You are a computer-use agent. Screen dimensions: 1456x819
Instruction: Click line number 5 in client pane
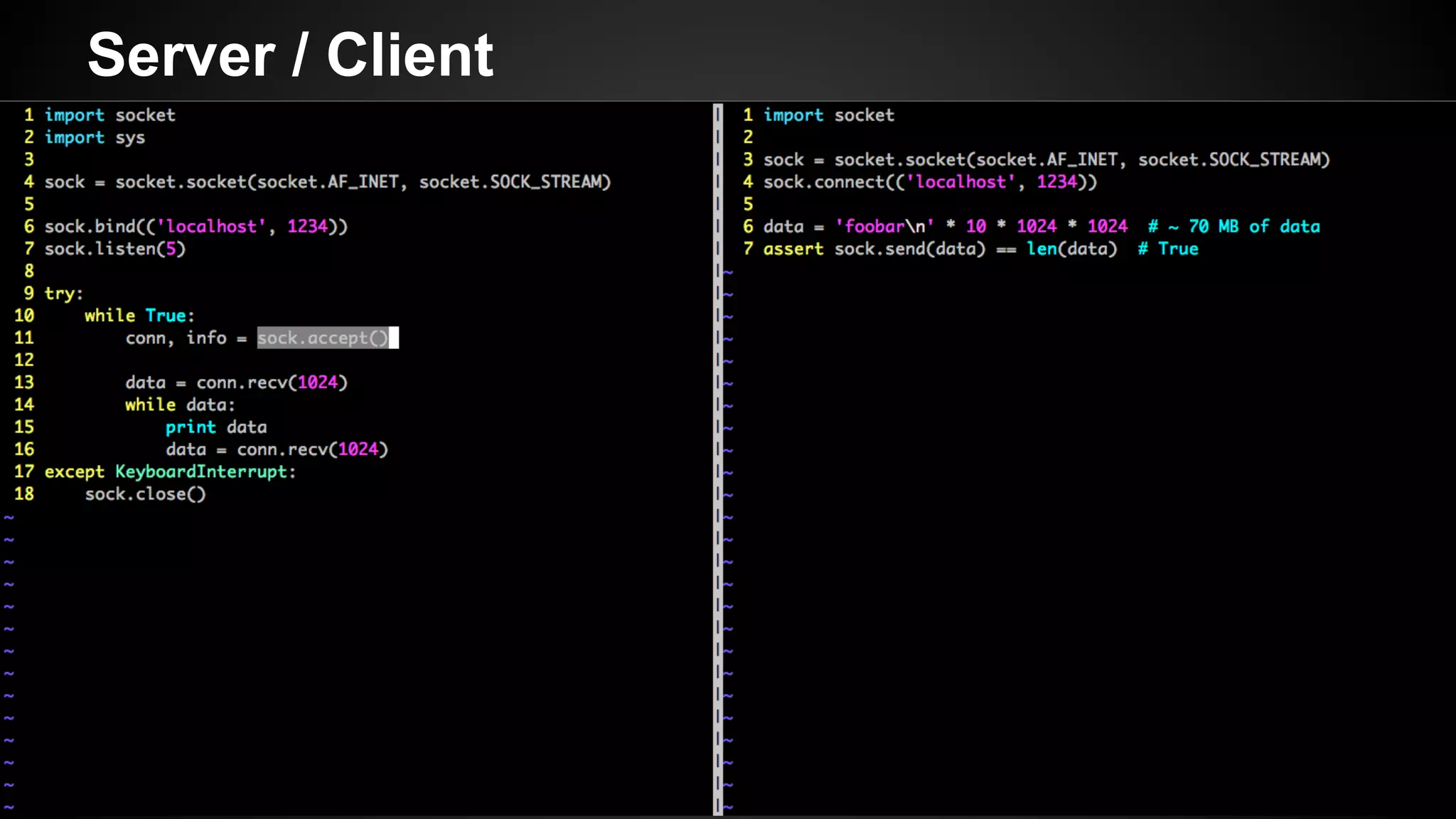pos(748,205)
